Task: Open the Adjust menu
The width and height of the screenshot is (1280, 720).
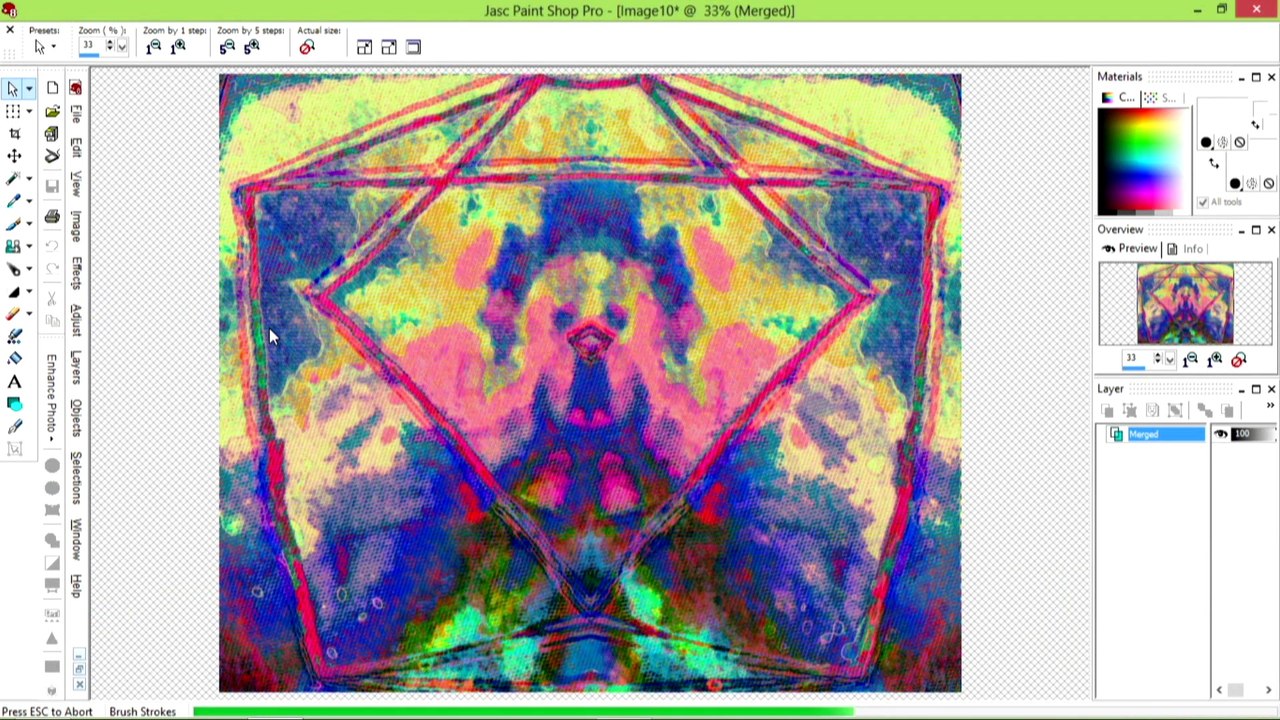Action: [x=76, y=320]
